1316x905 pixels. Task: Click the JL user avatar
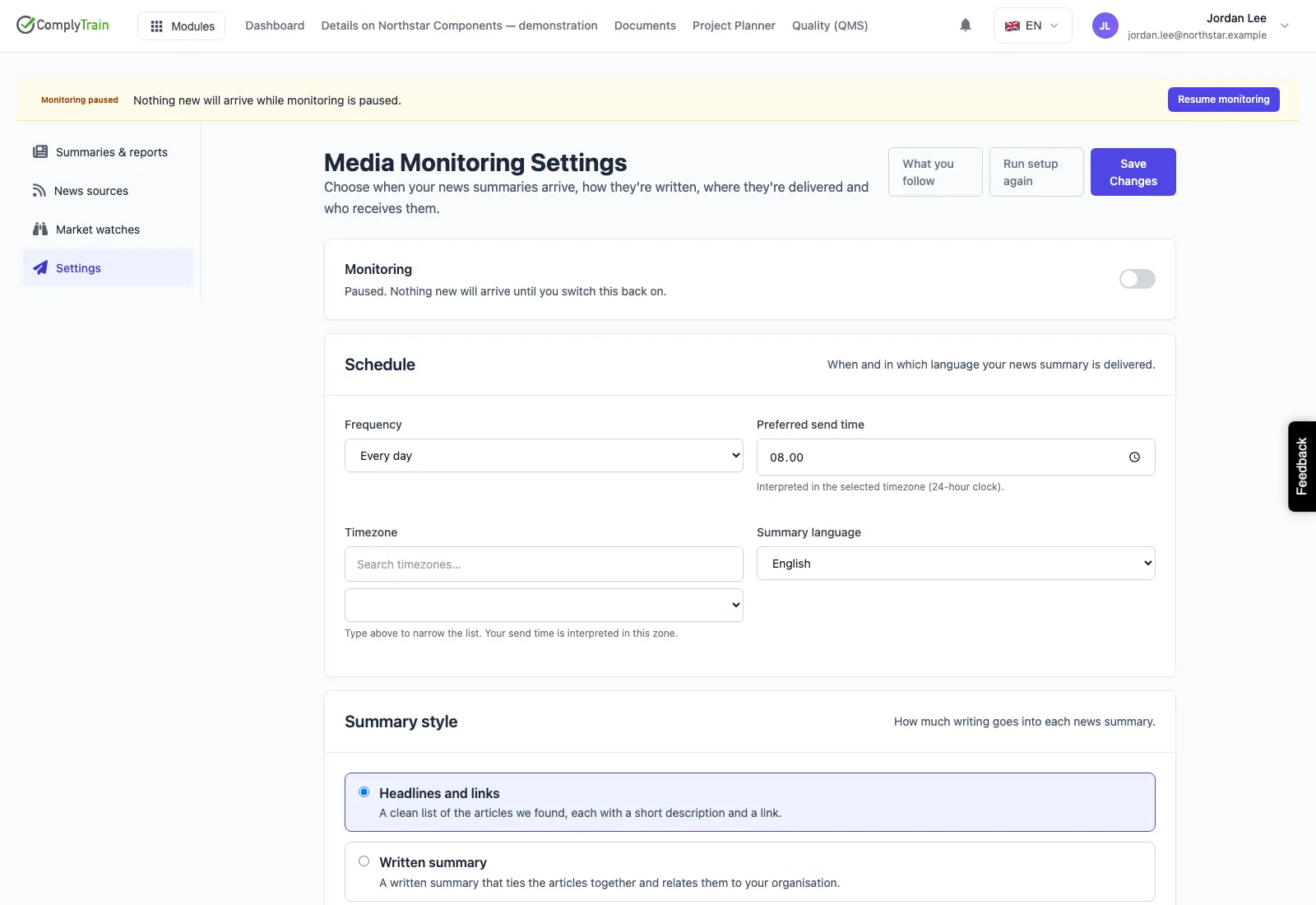(1105, 26)
